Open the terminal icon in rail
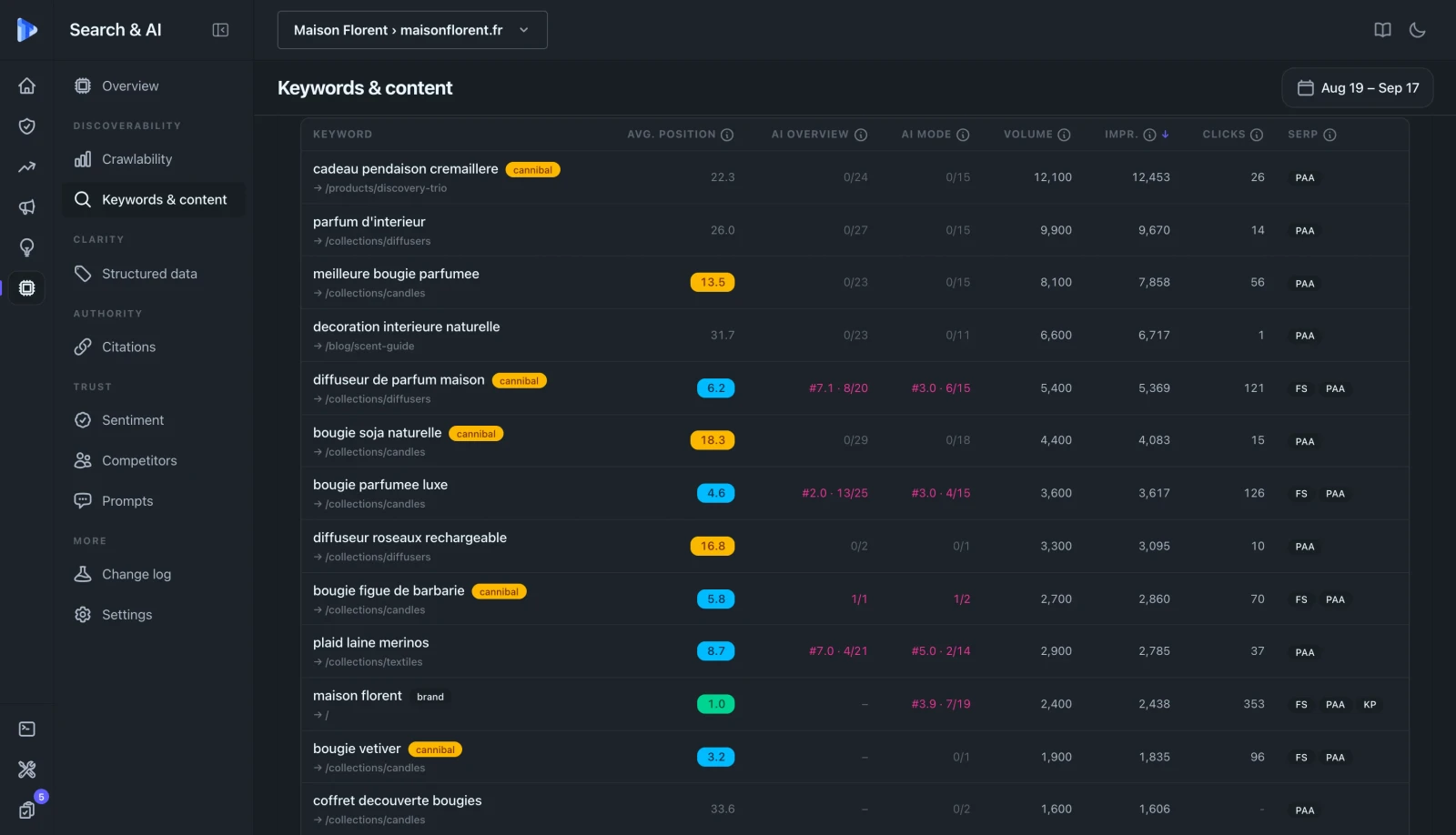Viewport: 1456px width, 835px height. [27, 729]
